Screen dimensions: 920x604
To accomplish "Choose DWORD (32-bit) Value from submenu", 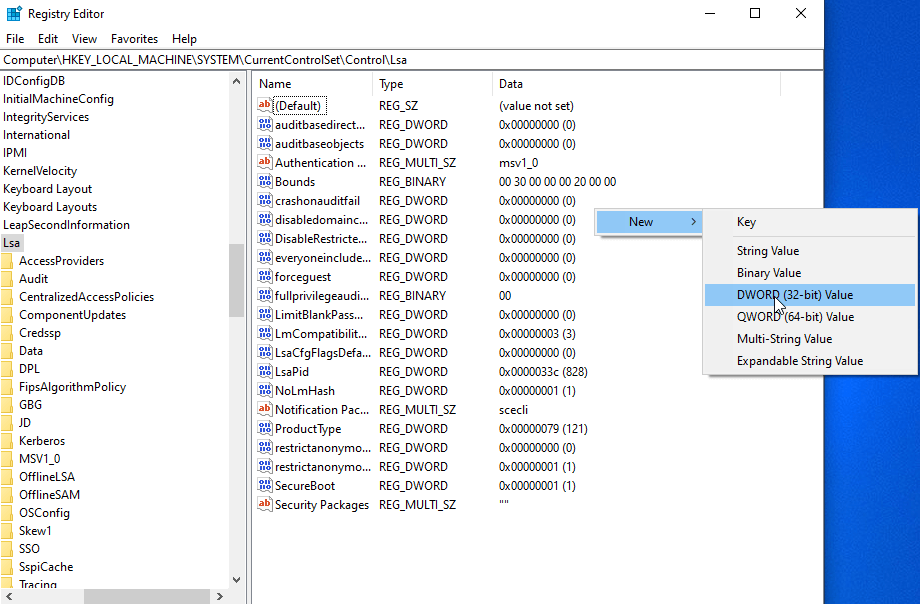I will point(794,295).
